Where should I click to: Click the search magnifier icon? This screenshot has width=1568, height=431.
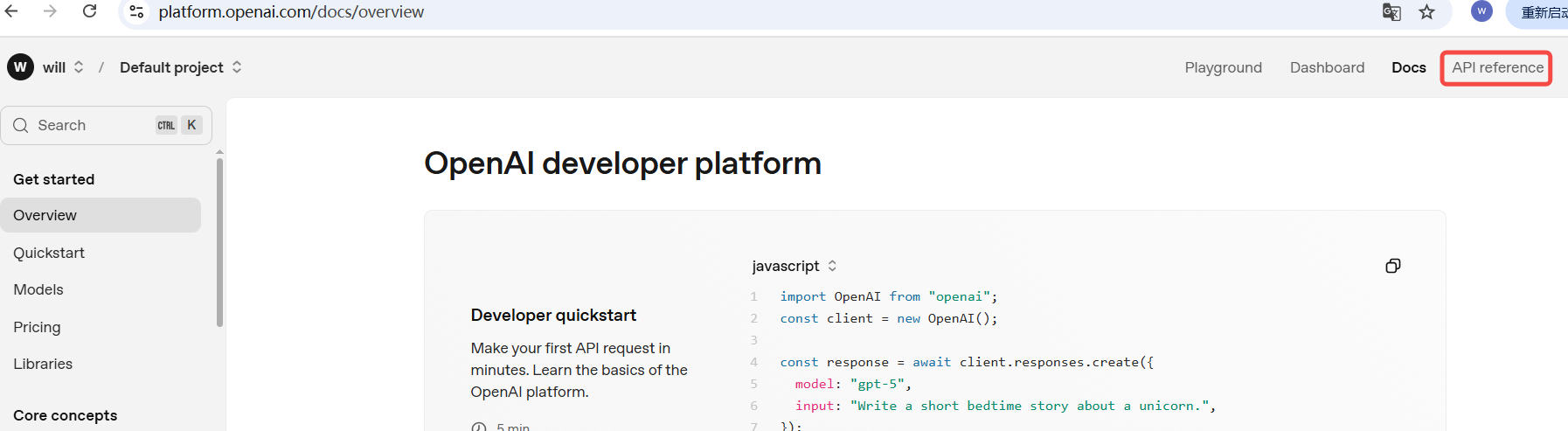pos(21,125)
